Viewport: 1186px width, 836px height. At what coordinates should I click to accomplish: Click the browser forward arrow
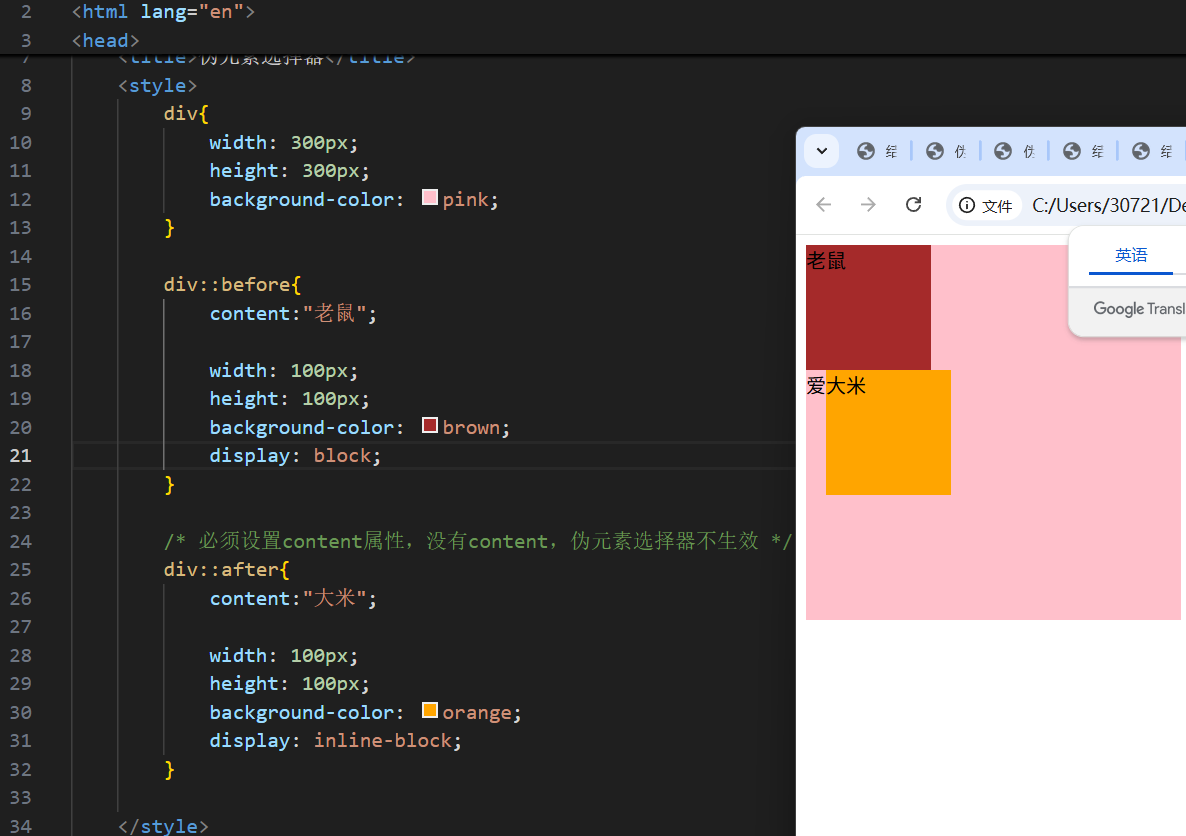point(868,204)
